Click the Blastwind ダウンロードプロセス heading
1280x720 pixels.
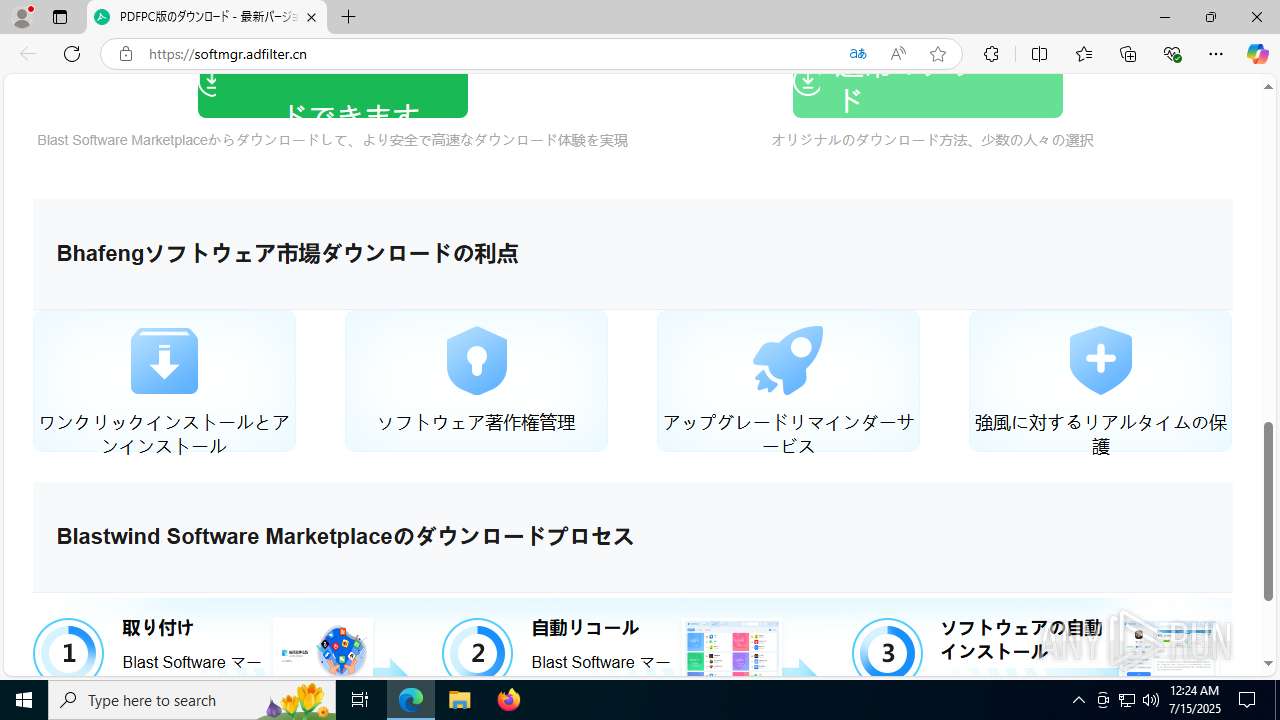coord(345,536)
